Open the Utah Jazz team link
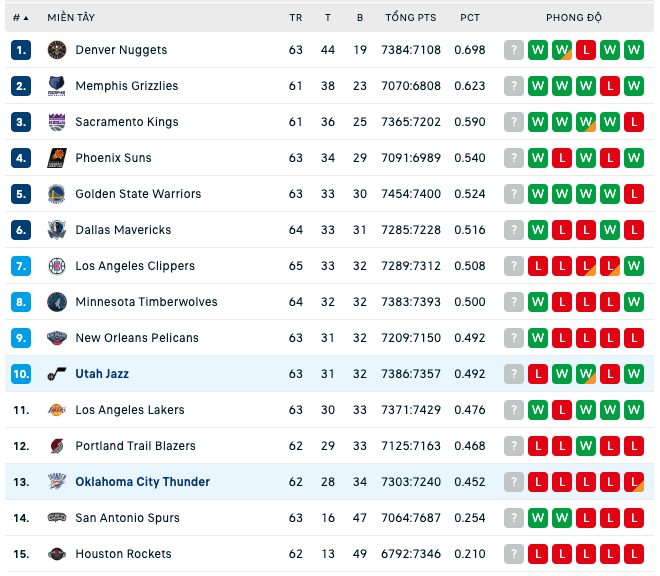Image resolution: width=660 pixels, height=576 pixels. pos(102,374)
